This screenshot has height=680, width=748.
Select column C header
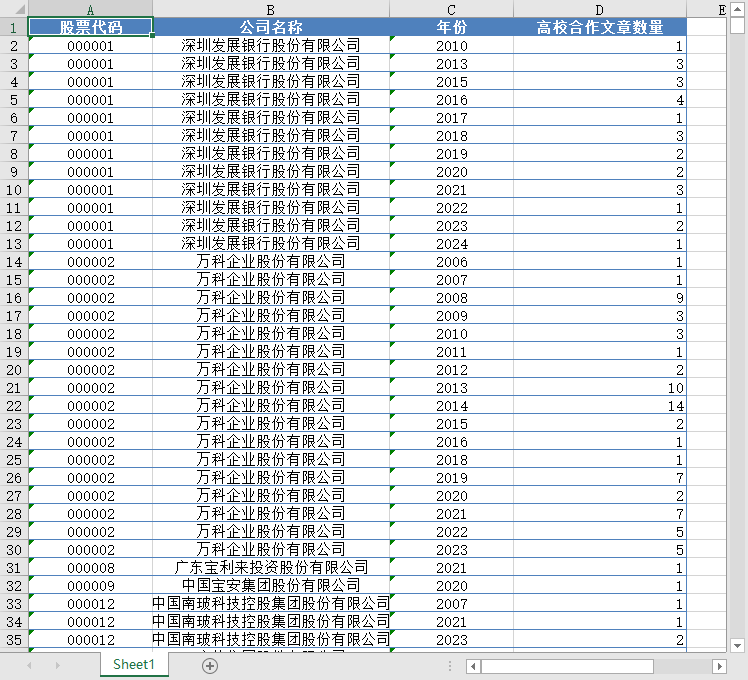451,9
